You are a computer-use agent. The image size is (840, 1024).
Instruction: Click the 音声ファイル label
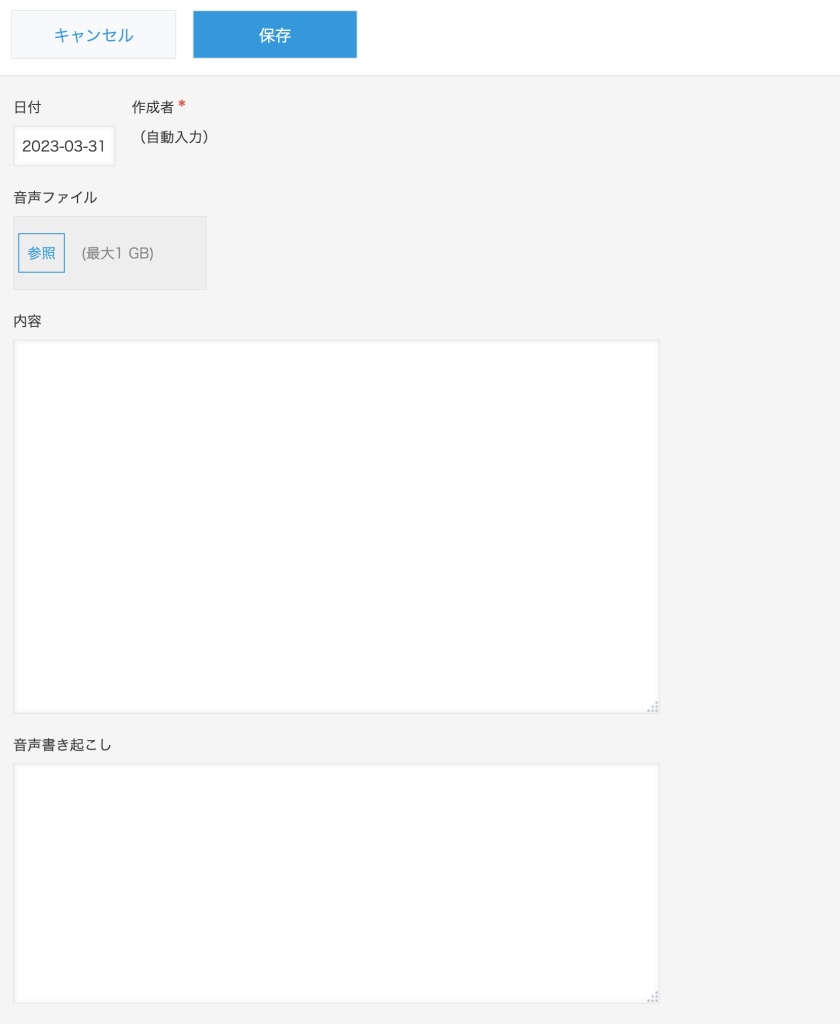point(56,197)
